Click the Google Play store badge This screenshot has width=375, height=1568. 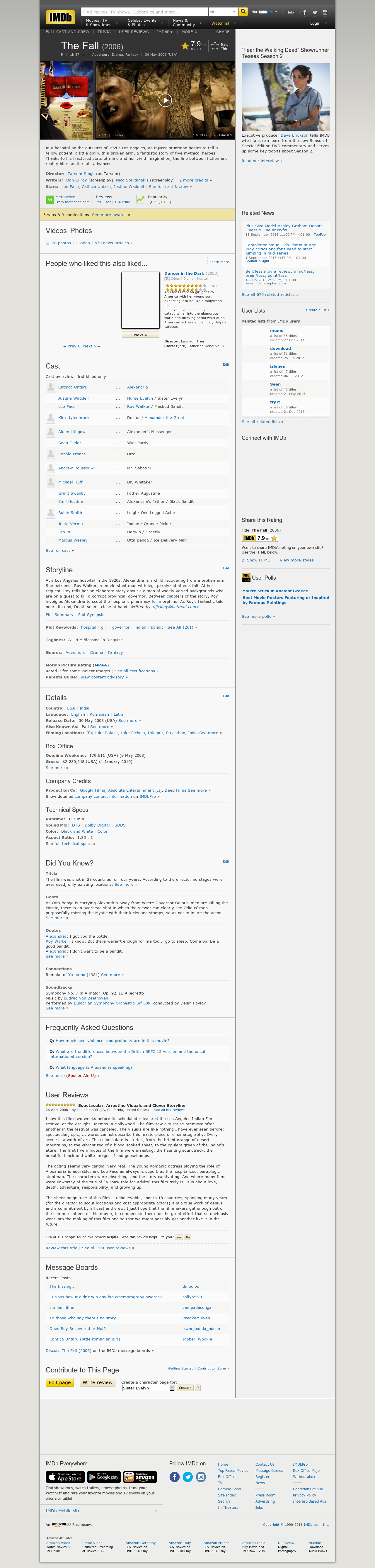point(103,1477)
